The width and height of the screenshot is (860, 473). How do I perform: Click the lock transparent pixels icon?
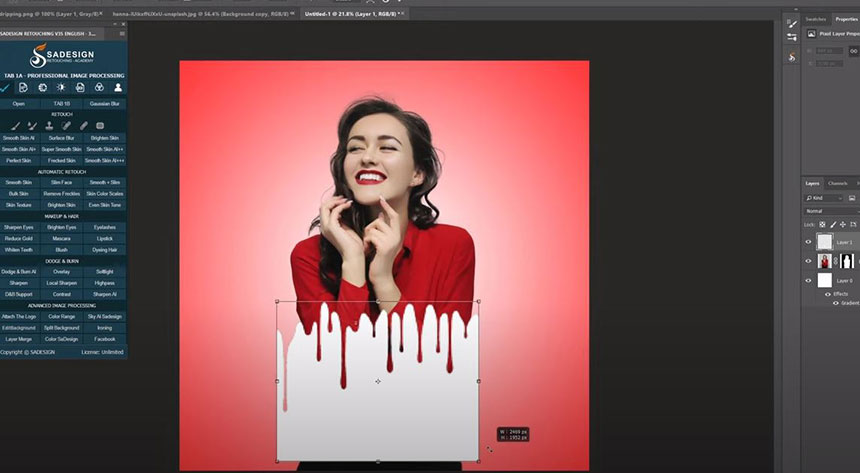pyautogui.click(x=822, y=224)
